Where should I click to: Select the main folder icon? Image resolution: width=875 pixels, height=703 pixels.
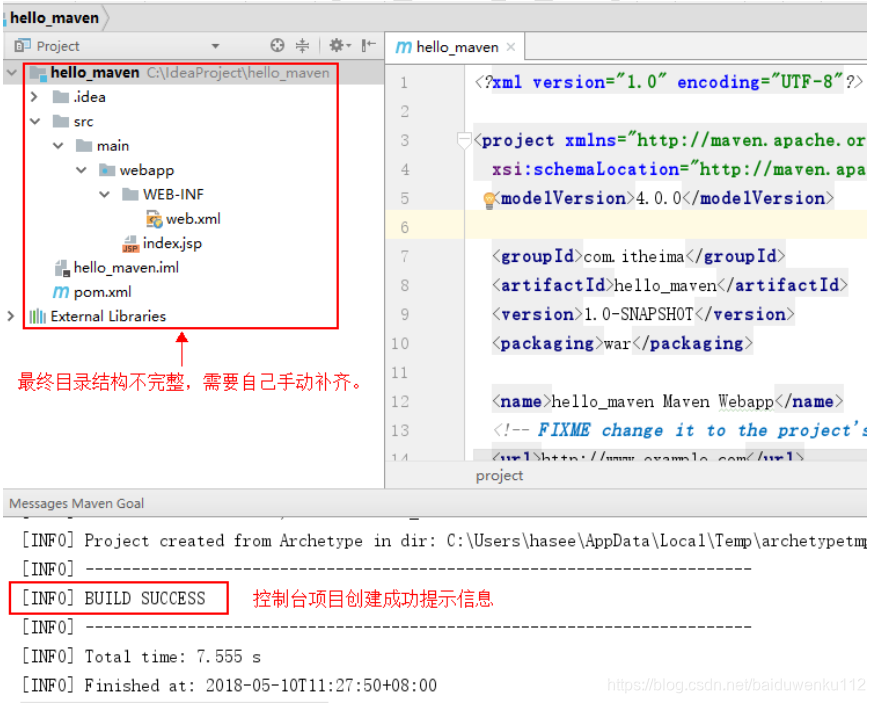[x=84, y=146]
